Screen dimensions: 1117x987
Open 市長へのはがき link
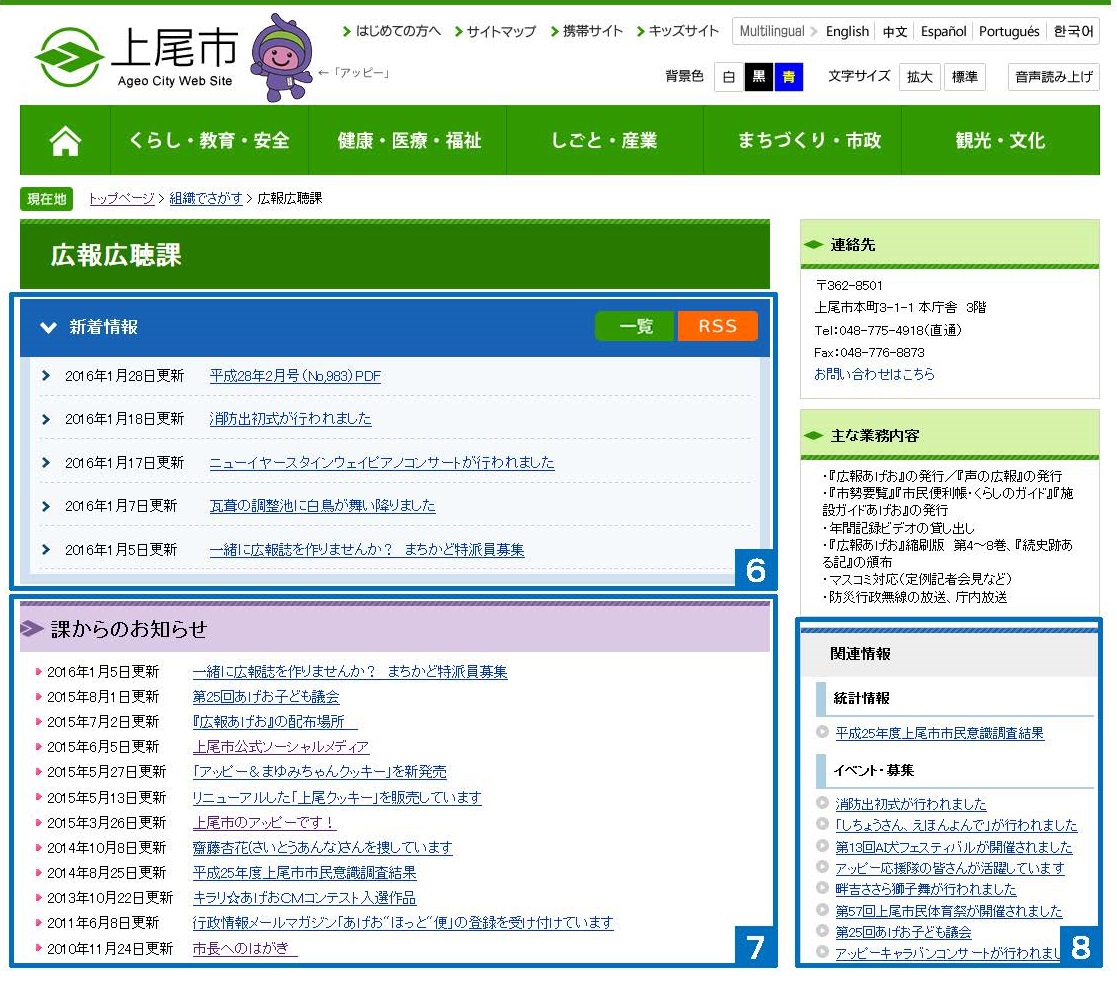pyautogui.click(x=244, y=949)
